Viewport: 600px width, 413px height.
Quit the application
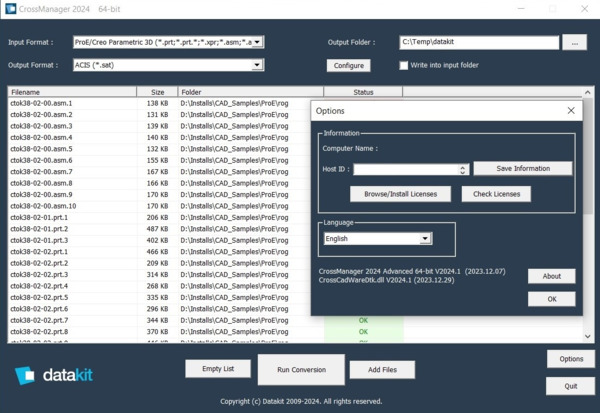[x=571, y=386]
